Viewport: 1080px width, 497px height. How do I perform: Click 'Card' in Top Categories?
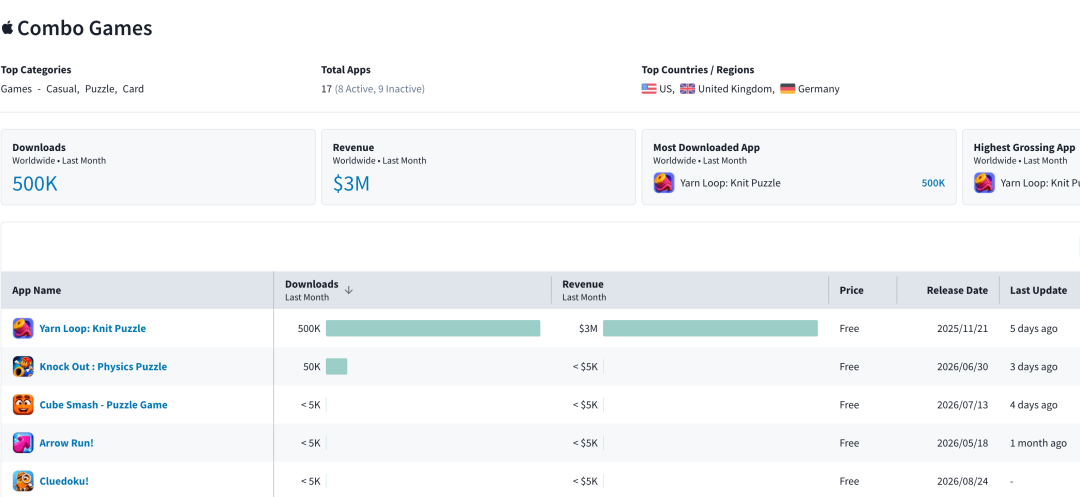pos(133,89)
